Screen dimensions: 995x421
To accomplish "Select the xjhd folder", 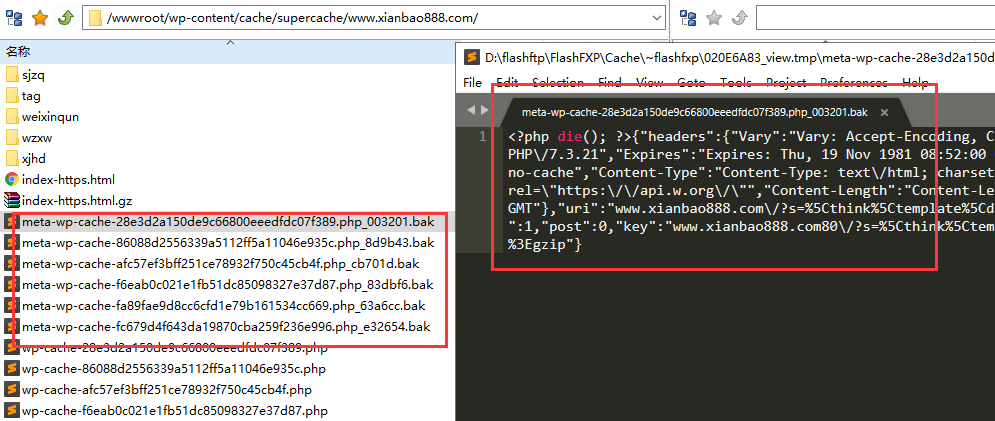I will [x=34, y=159].
